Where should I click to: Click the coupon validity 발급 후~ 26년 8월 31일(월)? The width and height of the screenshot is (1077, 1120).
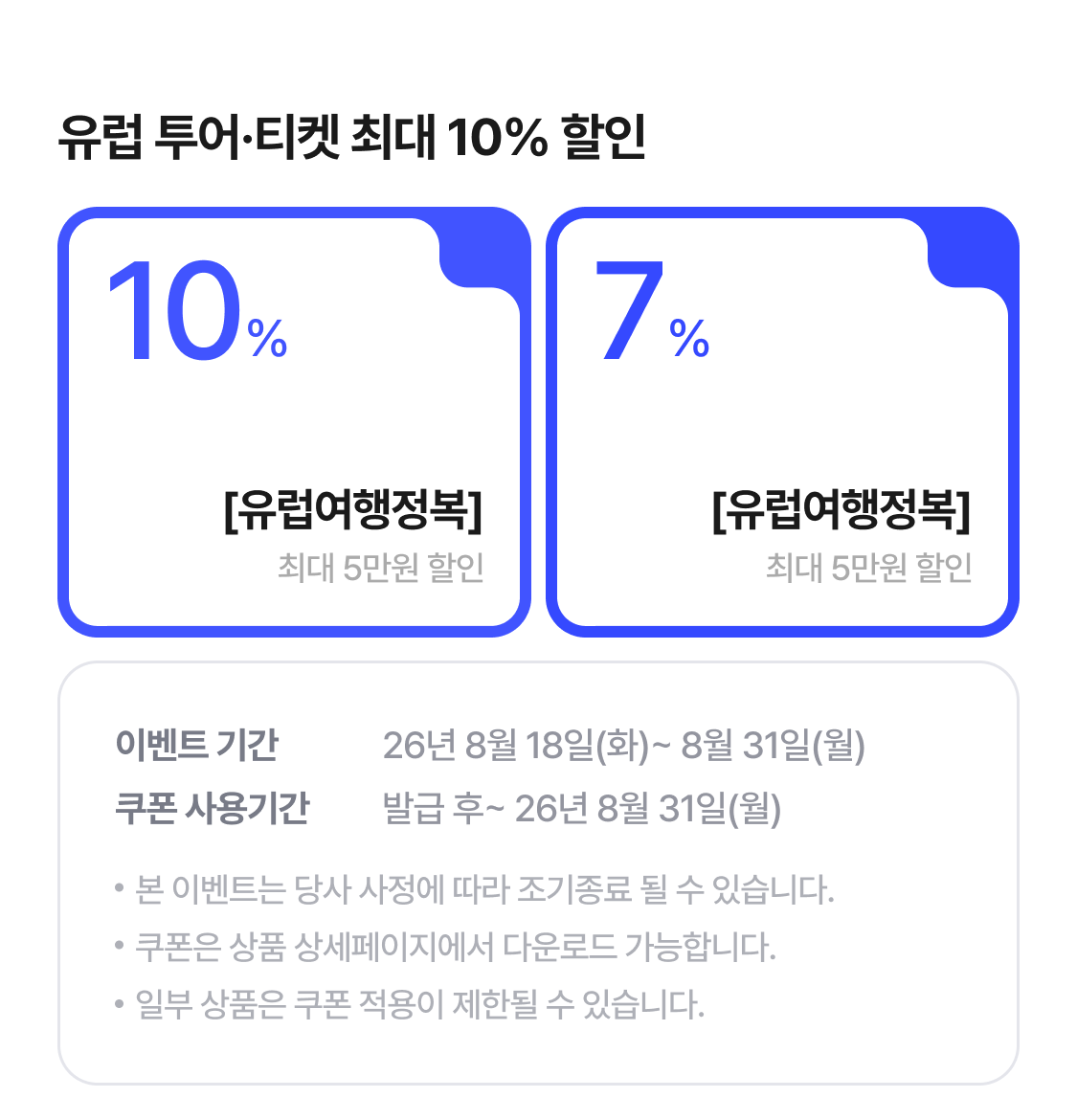(x=582, y=809)
